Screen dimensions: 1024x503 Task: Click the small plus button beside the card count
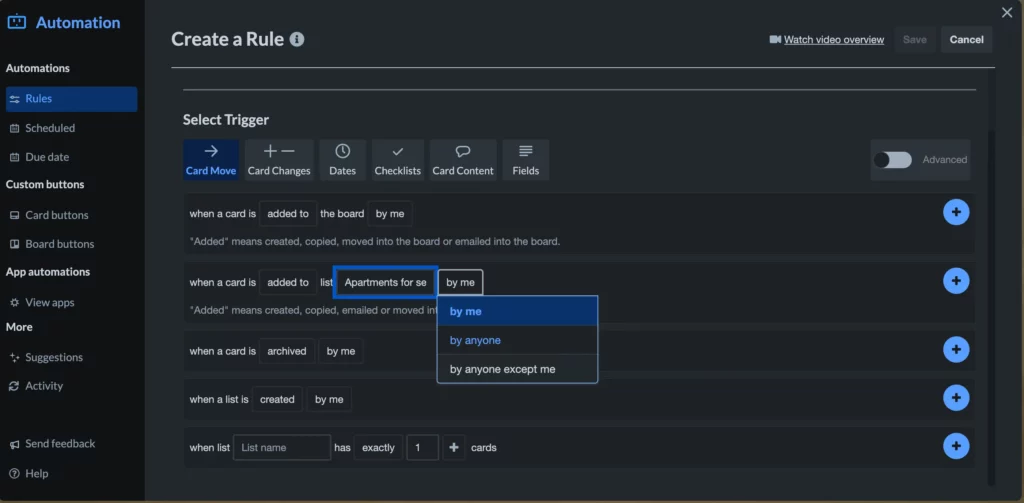pyautogui.click(x=454, y=447)
